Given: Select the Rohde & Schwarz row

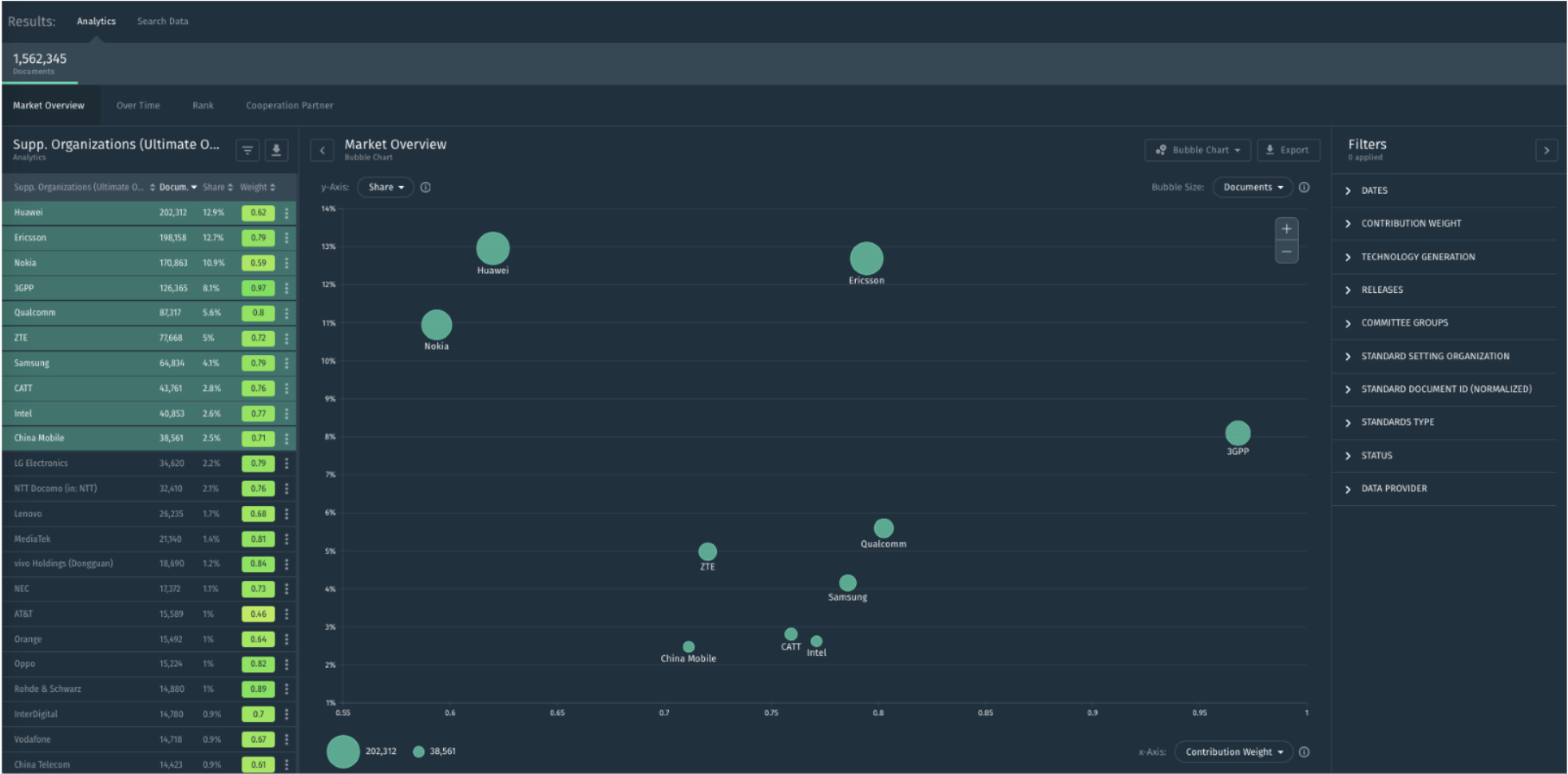Looking at the screenshot, I should (149, 689).
